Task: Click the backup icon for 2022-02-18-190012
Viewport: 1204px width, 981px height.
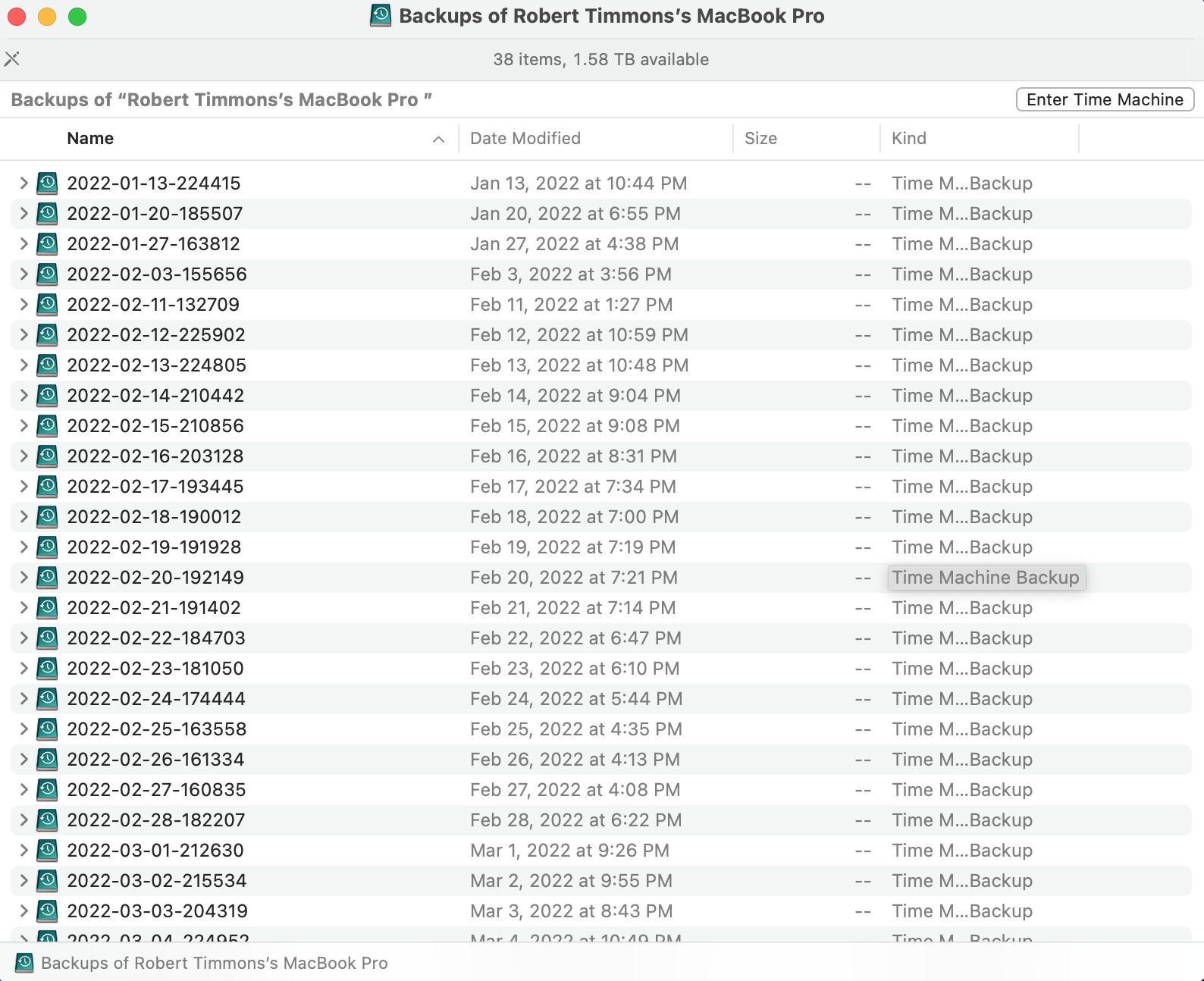Action: [x=47, y=517]
